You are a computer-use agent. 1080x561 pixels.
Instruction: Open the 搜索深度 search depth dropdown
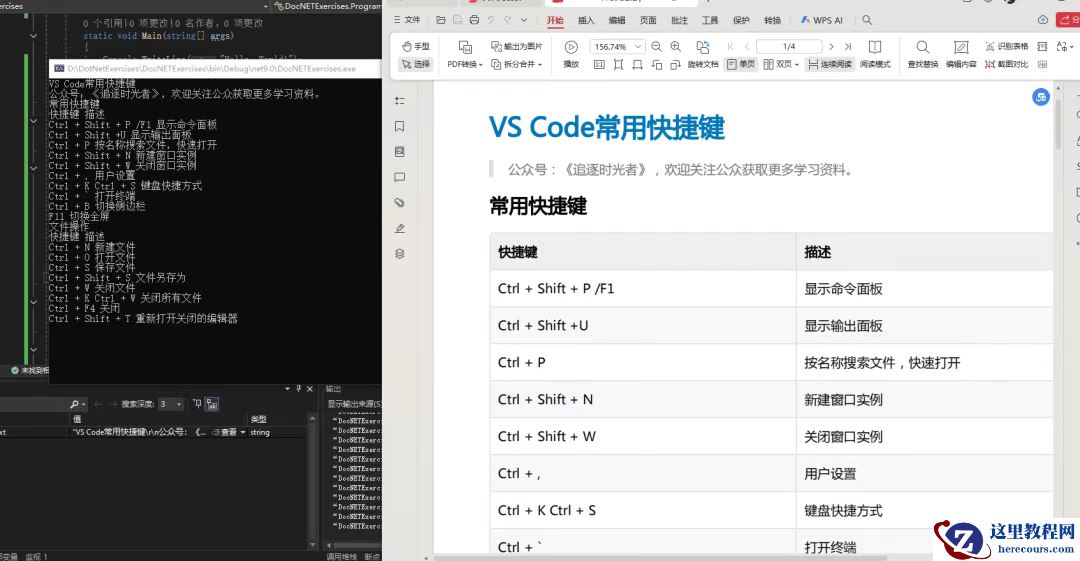(x=178, y=404)
